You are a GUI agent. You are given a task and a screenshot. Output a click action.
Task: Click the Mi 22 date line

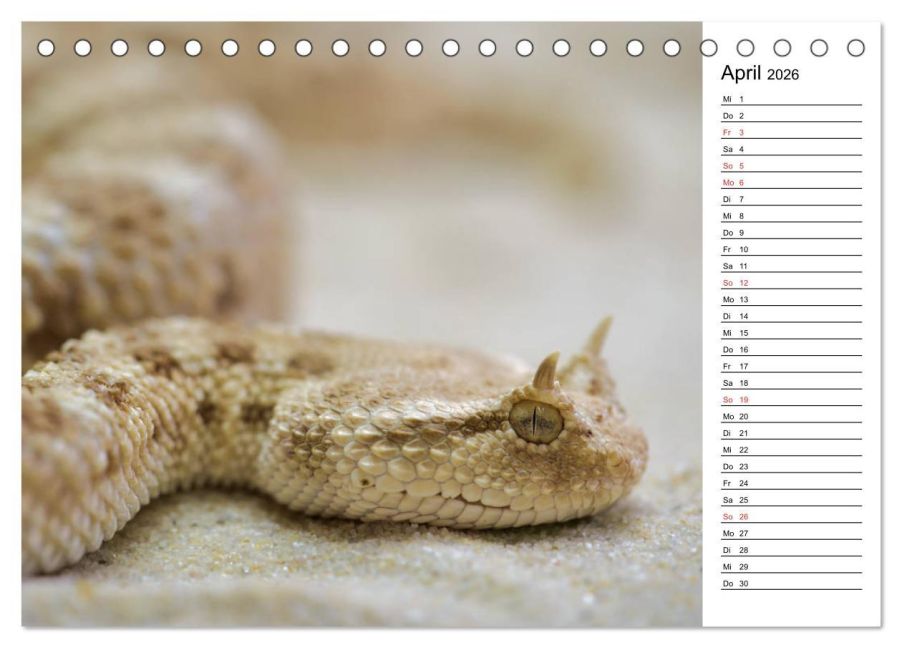click(x=790, y=450)
